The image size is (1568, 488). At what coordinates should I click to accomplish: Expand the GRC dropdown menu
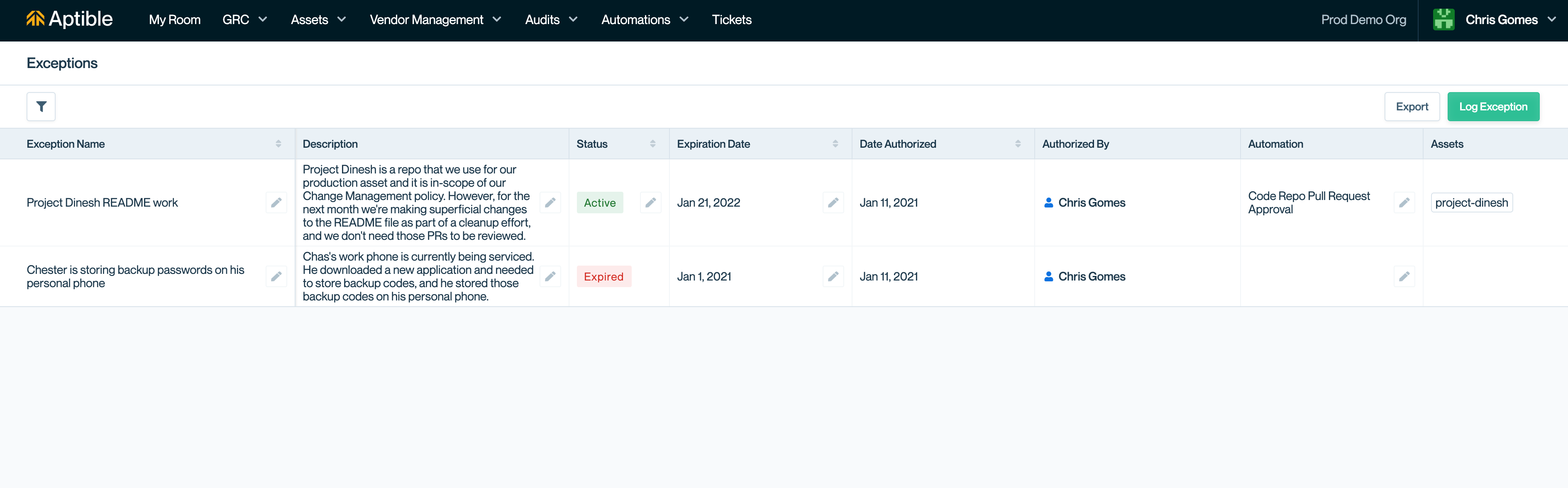coord(245,20)
